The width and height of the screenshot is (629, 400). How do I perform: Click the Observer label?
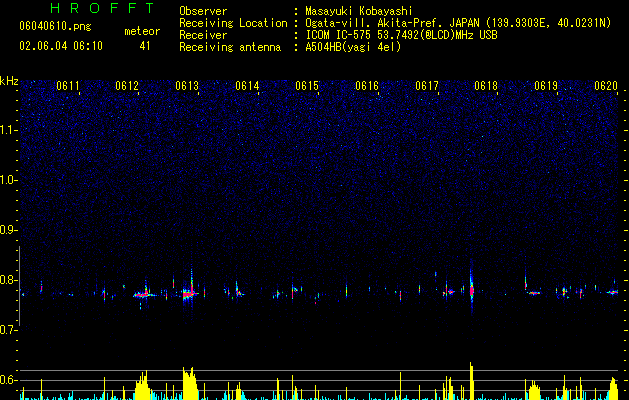tap(203, 11)
